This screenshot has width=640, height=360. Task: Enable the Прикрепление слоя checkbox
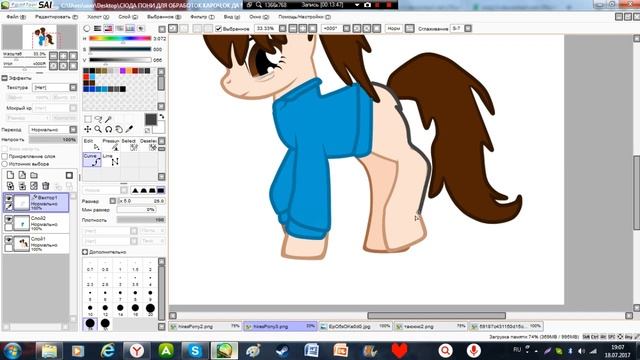(x=5, y=156)
